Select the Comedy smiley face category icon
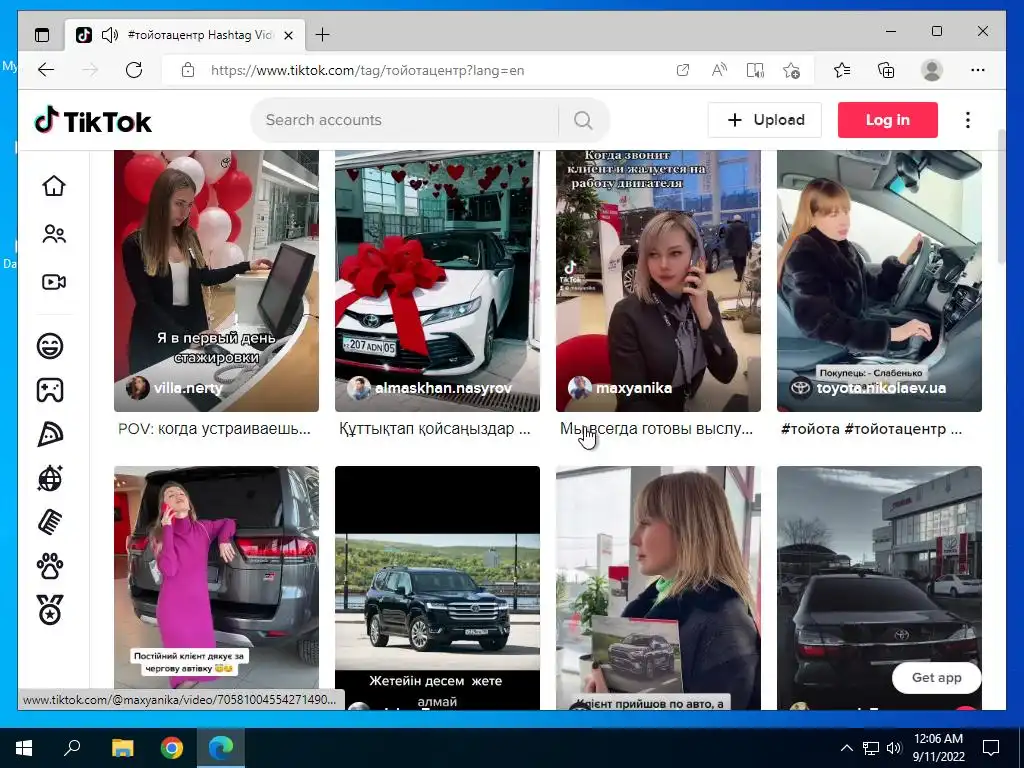The image size is (1024, 768). (x=50, y=345)
